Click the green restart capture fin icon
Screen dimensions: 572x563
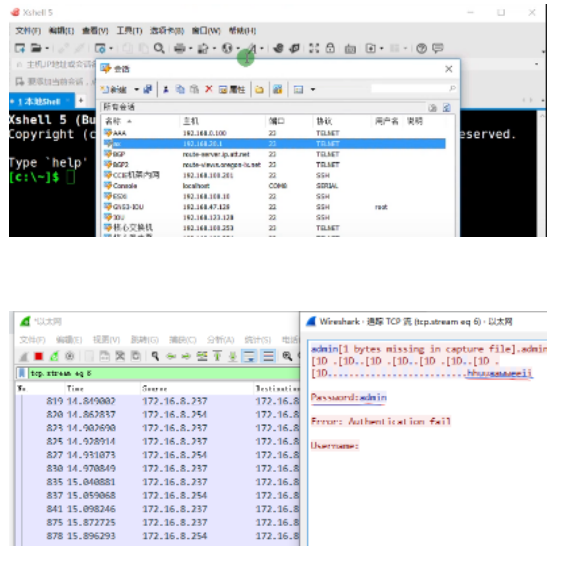pyautogui.click(x=54, y=356)
